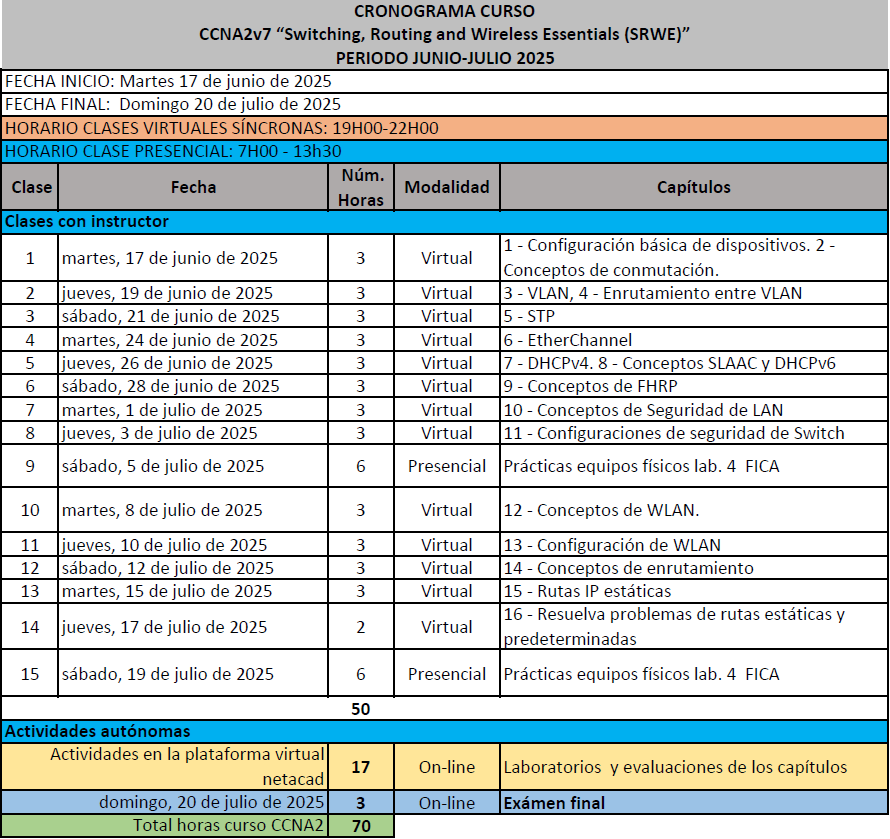Select '14 - Conceptos de enrutamiento' cell
Screen dimensions: 890x839
tap(694, 568)
